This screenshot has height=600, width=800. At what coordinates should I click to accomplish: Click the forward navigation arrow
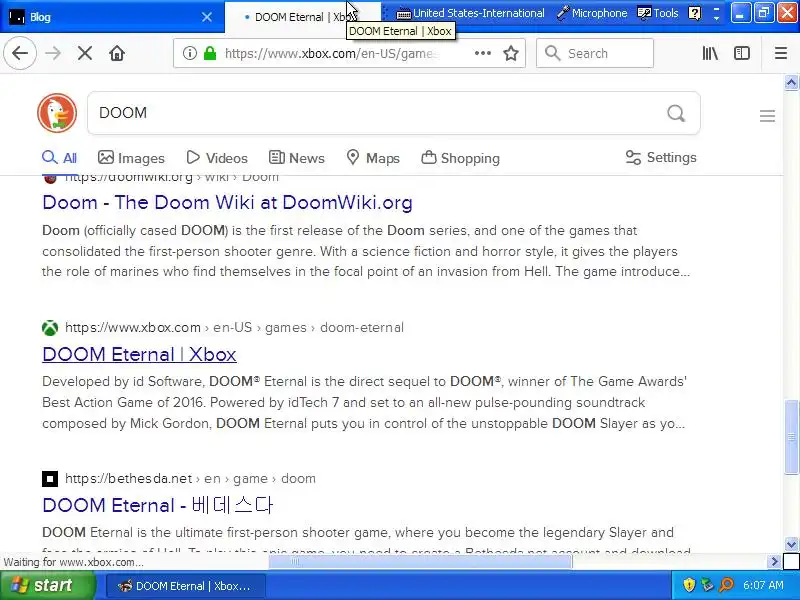point(53,53)
